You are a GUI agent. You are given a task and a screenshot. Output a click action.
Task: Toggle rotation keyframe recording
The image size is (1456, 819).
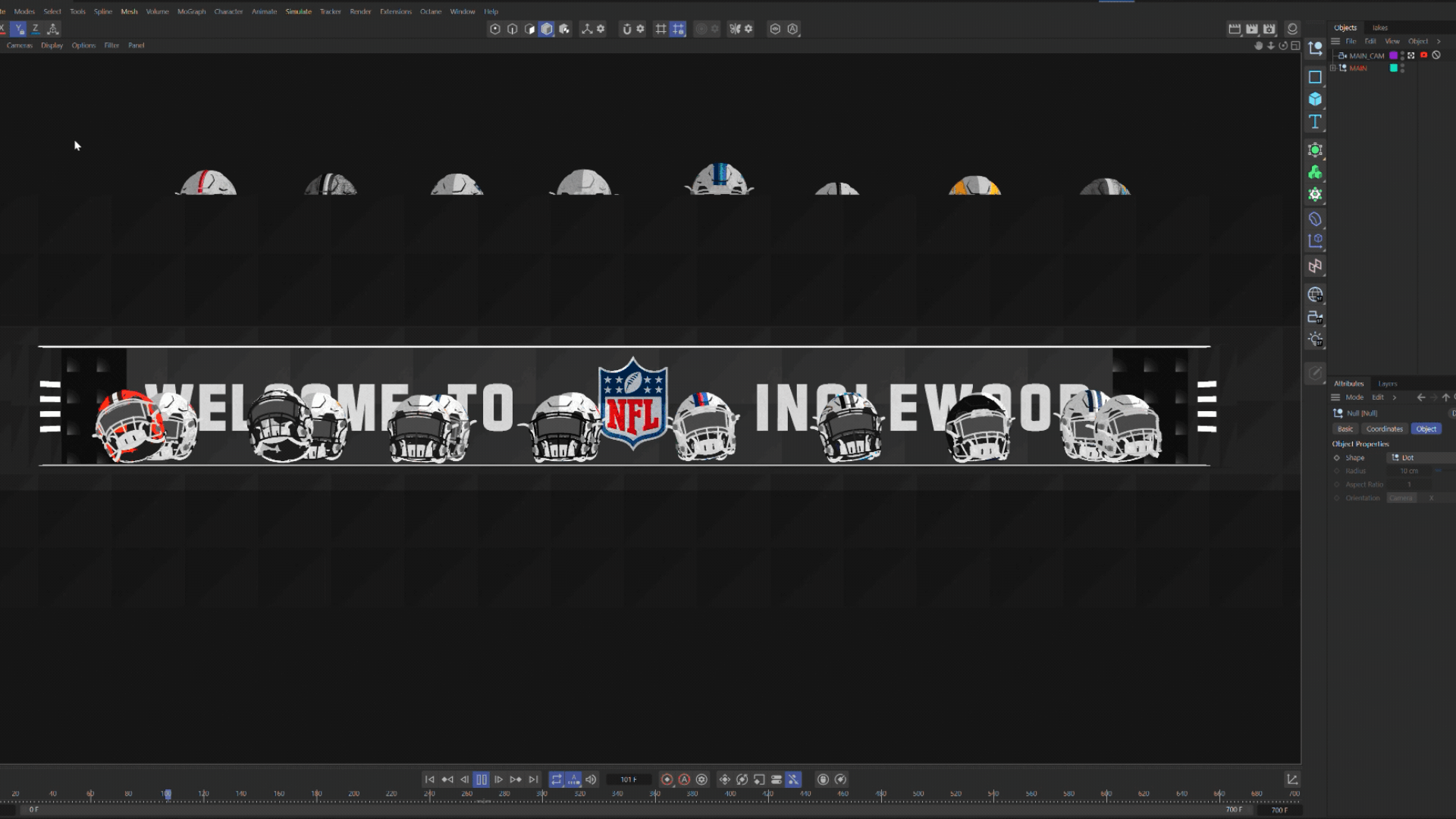pos(742,780)
